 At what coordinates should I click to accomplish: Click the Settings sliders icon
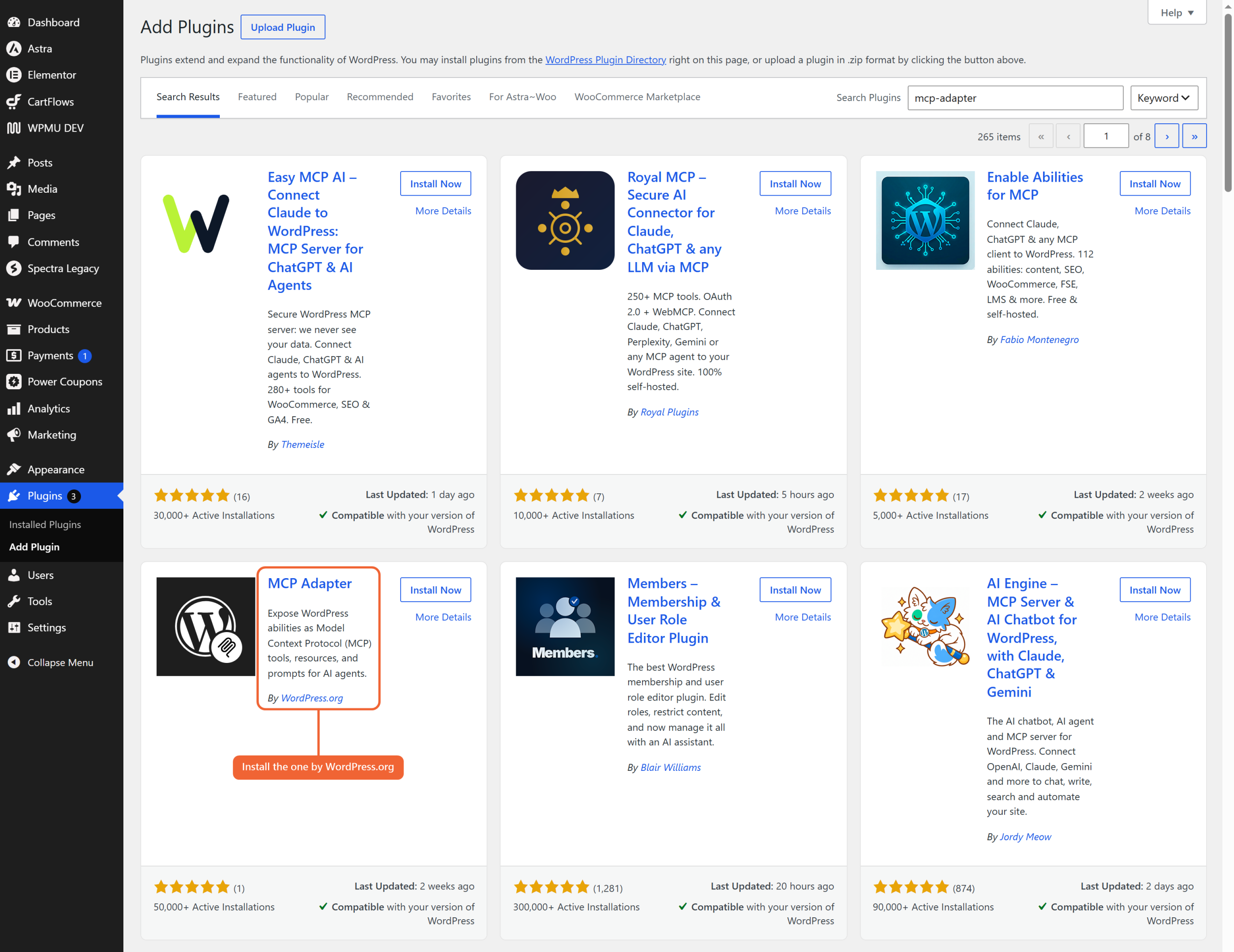point(14,627)
